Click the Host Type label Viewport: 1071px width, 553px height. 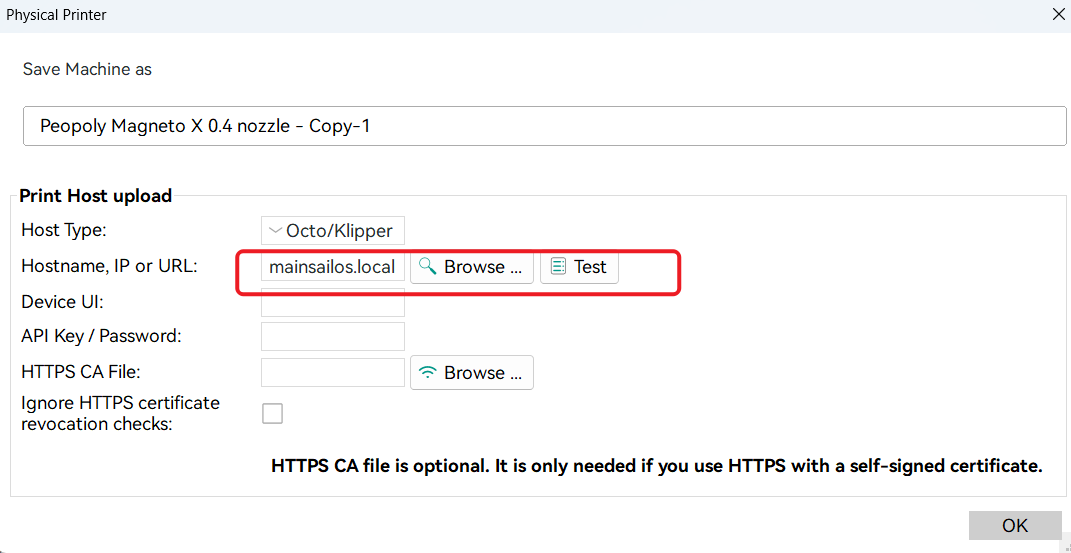tap(63, 231)
